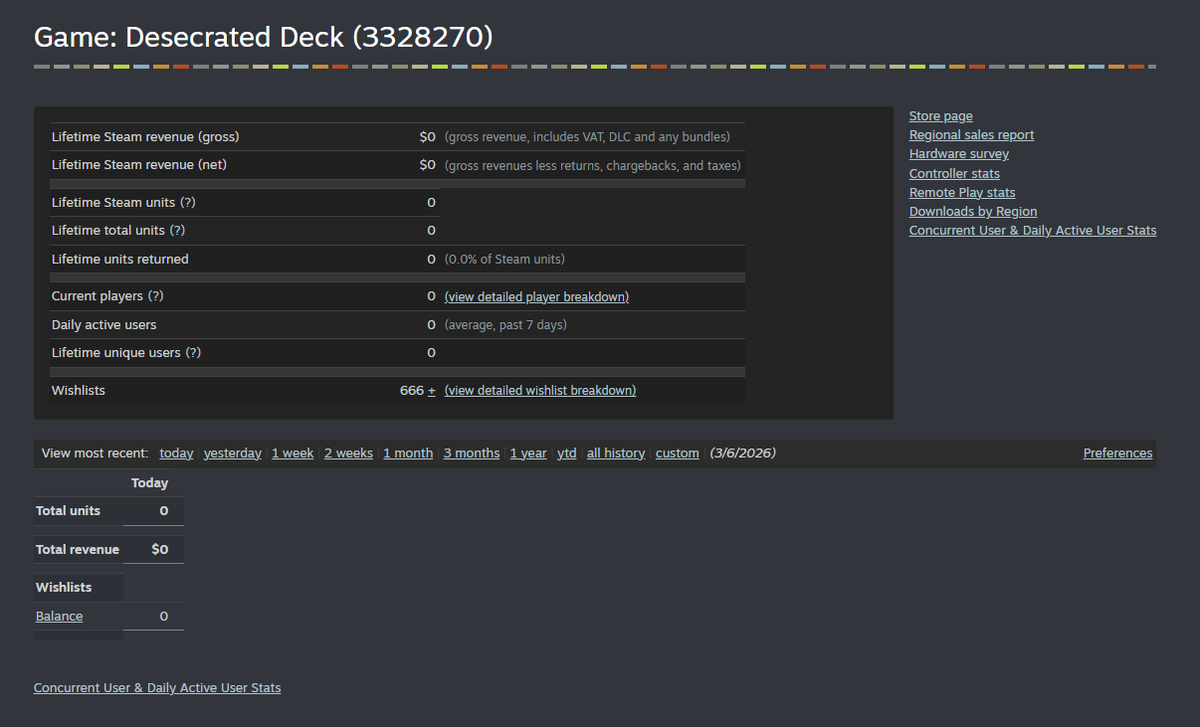The image size is (1200, 727).
Task: Click view detailed player breakdown
Action: 537,297
